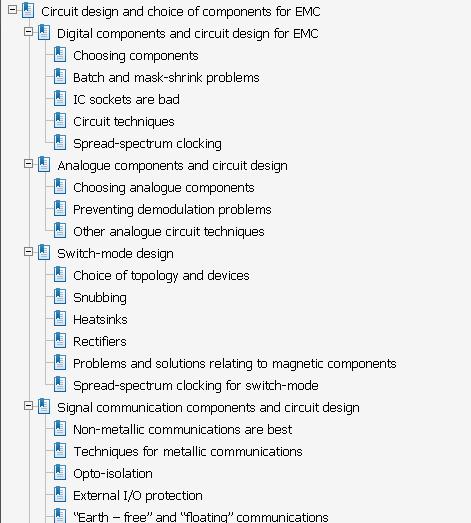Image resolution: width=471 pixels, height=523 pixels.
Task: Click the bookmark icon for Switch-mode design
Action: pyautogui.click(x=44, y=253)
